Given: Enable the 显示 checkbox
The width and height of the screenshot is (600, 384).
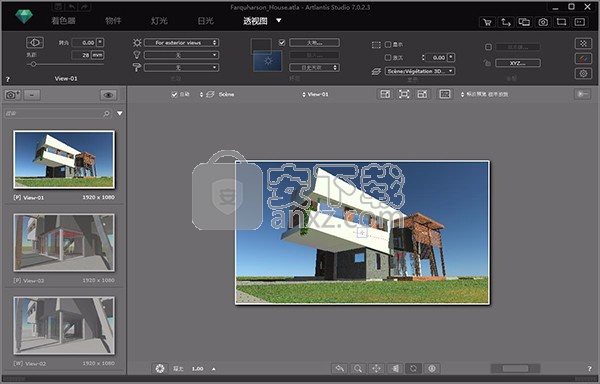Looking at the screenshot, I should [388, 44].
